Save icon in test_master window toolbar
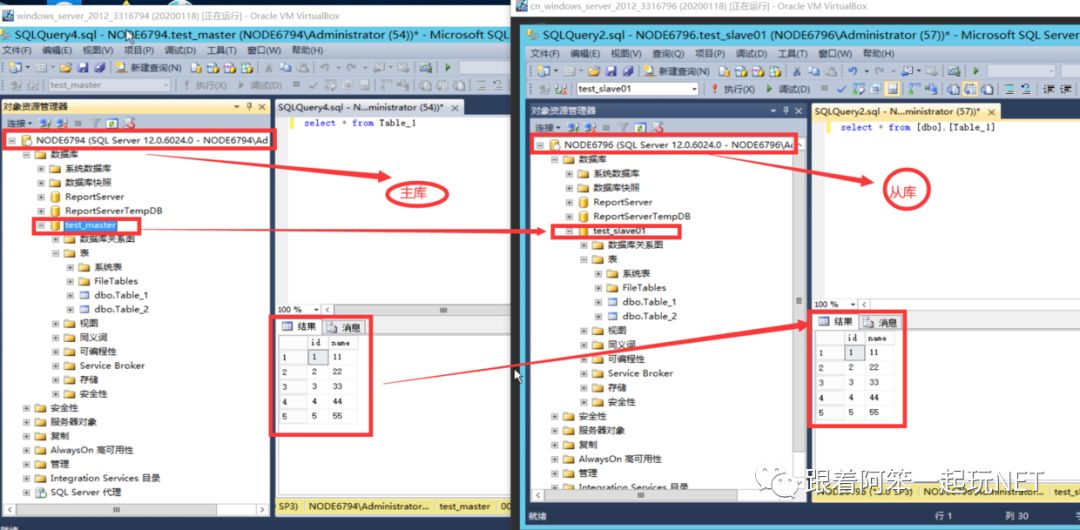Viewport: 1080px width, 530px height. click(x=83, y=68)
